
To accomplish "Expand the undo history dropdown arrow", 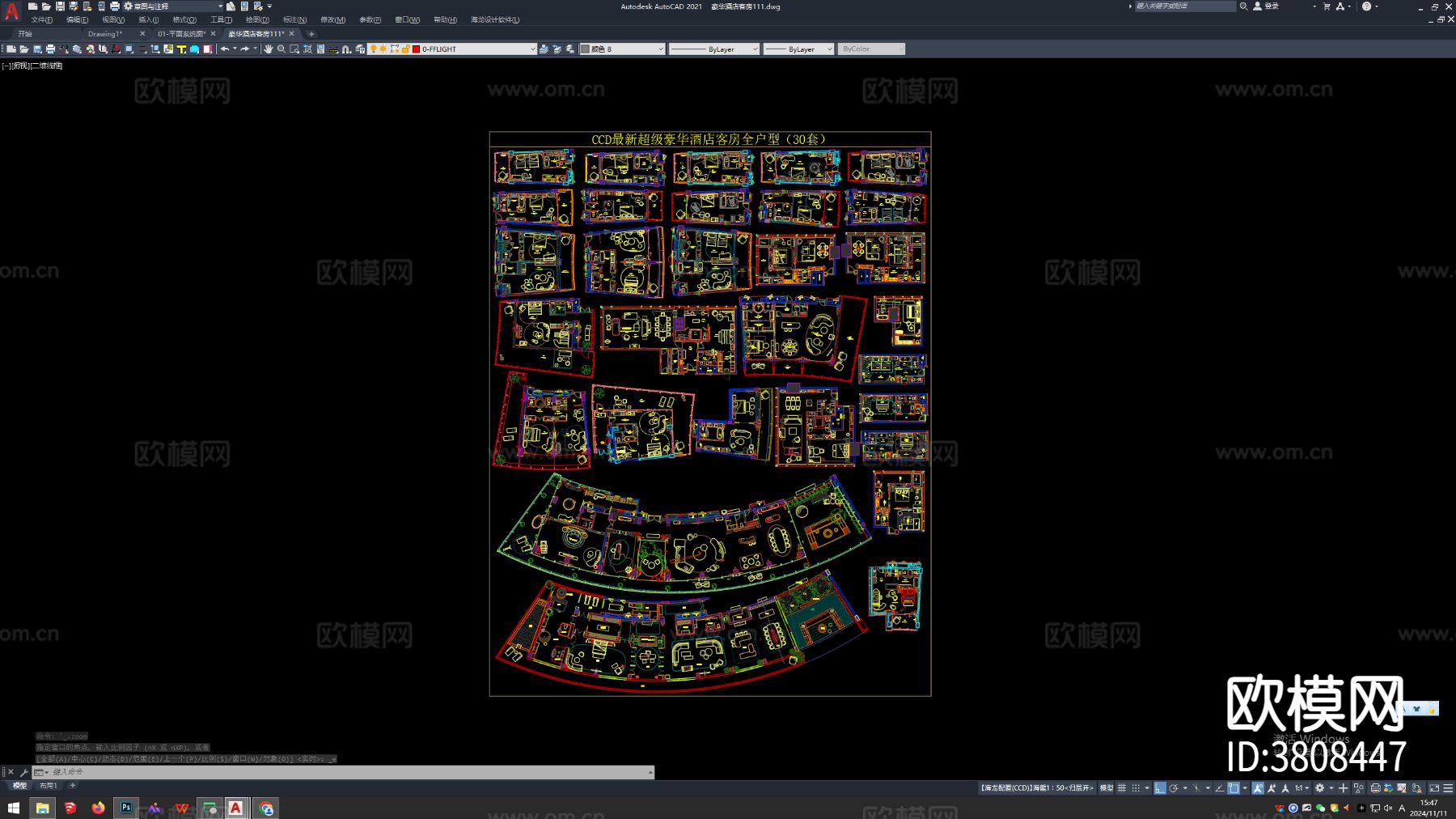I will tap(235, 49).
